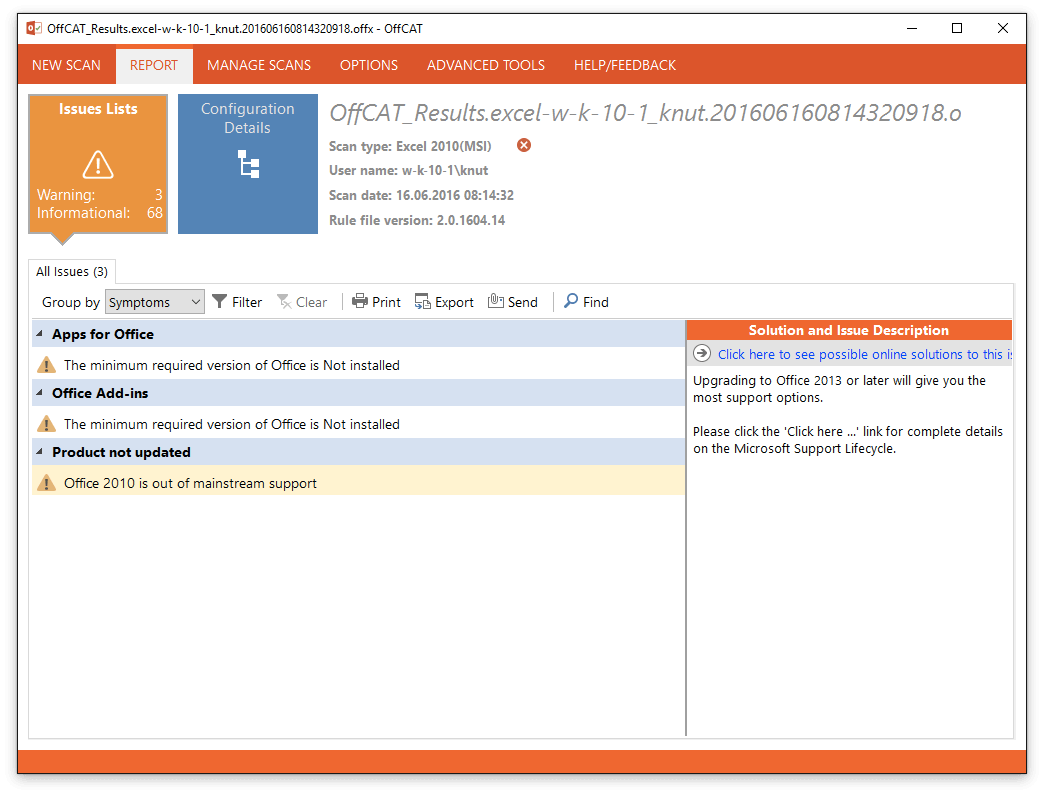
Task: Click the tree icon in Configuration Details tile
Action: pos(248,164)
